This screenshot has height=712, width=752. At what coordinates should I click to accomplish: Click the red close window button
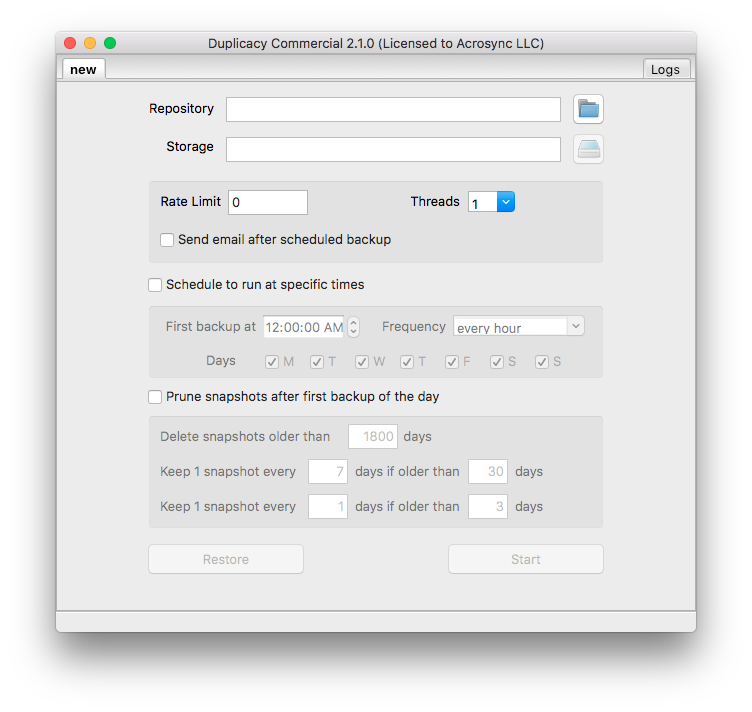click(x=70, y=43)
